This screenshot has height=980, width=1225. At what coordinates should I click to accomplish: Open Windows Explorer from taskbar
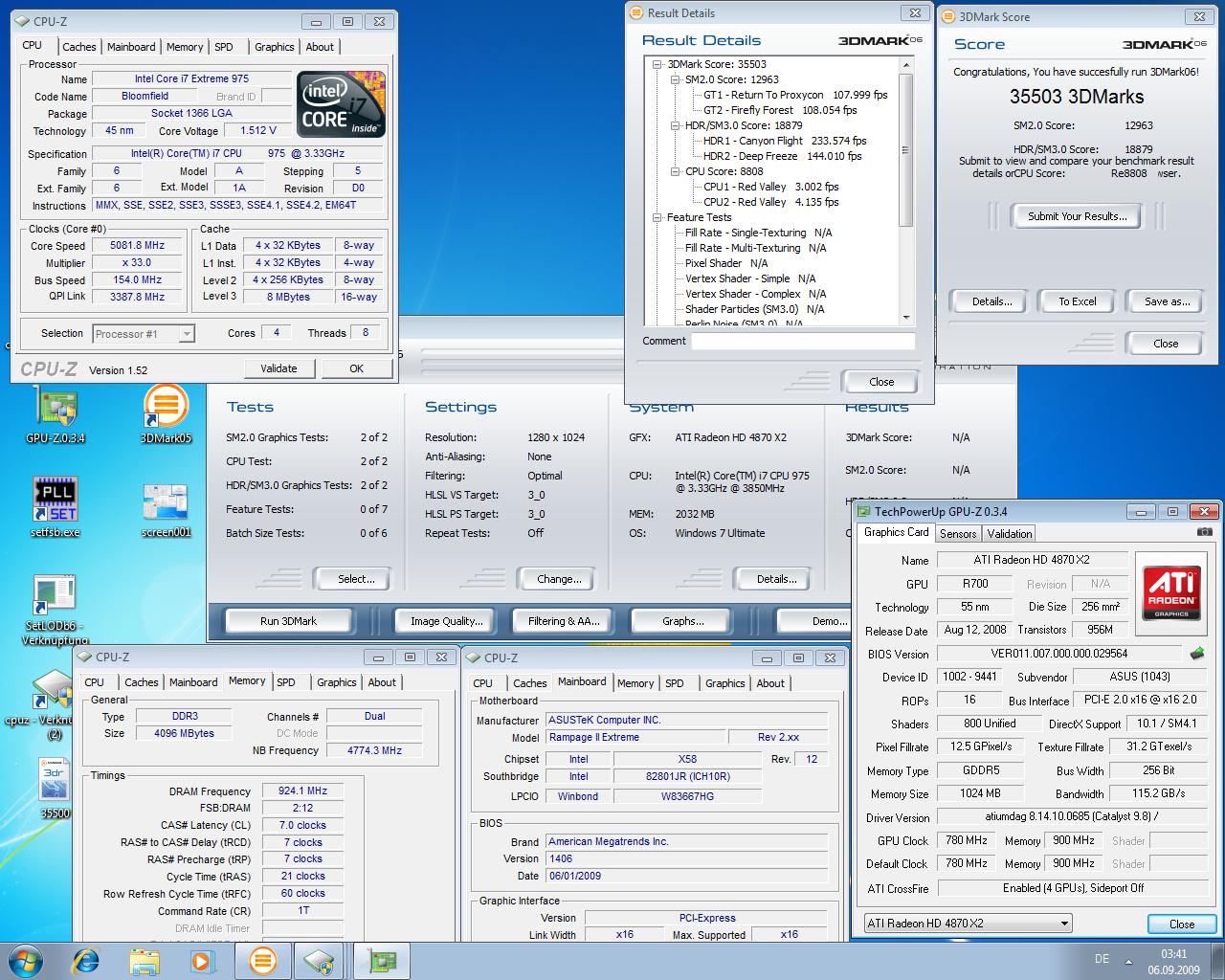(x=145, y=960)
